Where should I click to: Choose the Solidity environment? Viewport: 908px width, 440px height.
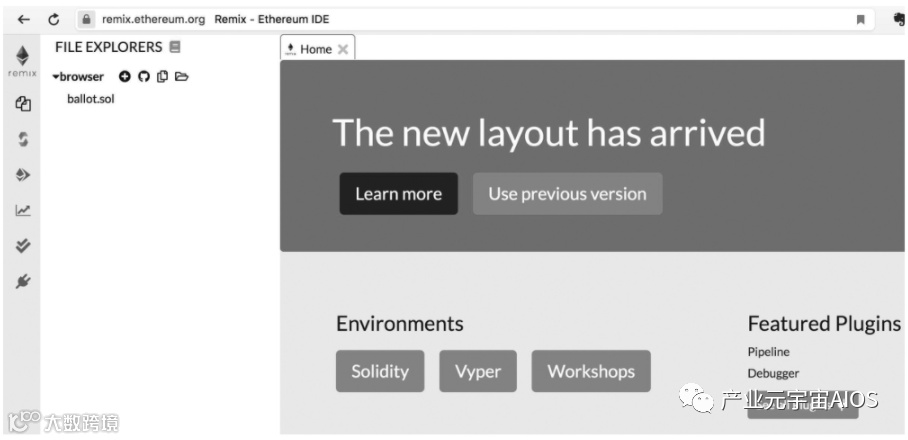pyautogui.click(x=380, y=371)
